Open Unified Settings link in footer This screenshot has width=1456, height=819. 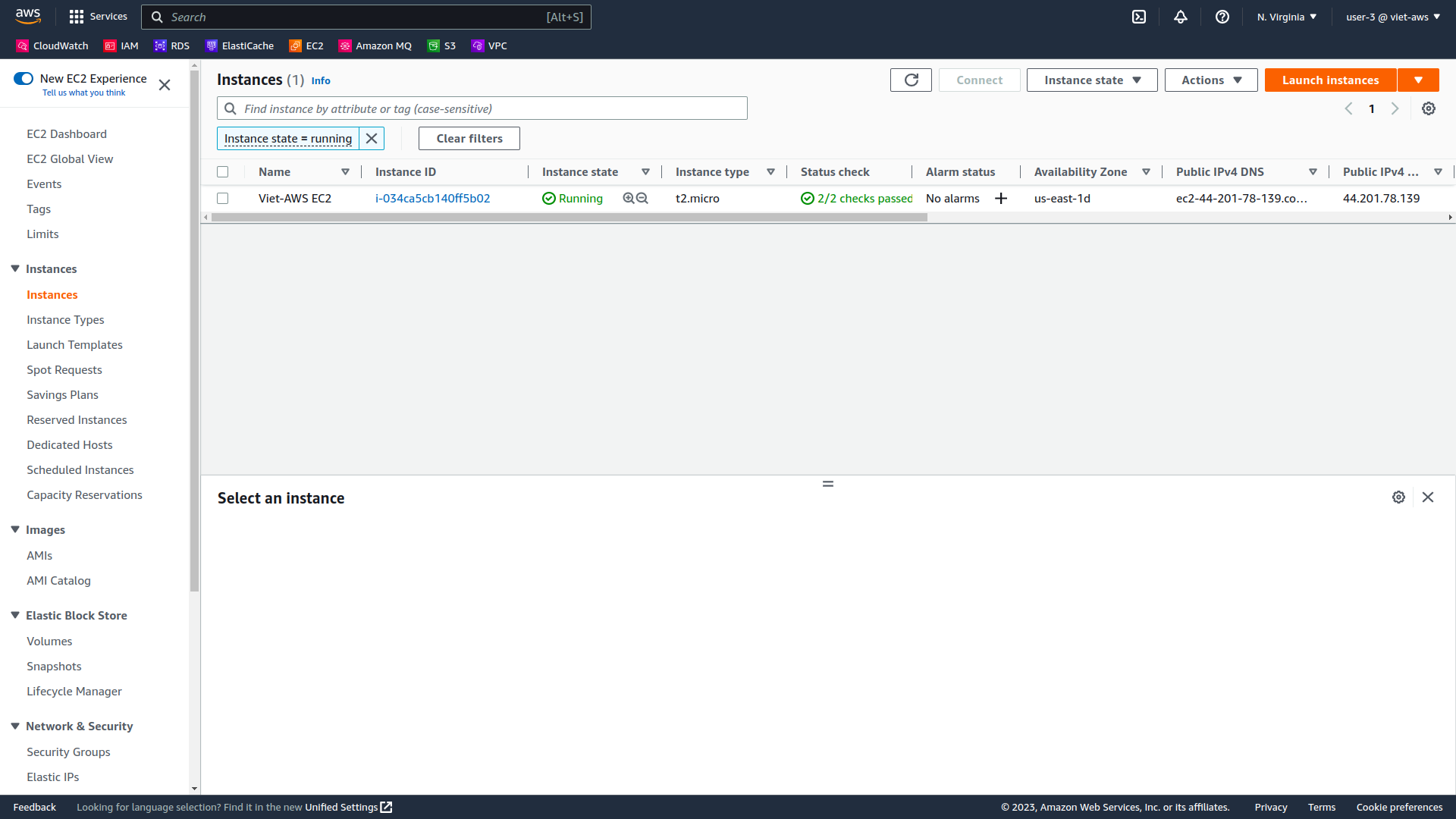(x=348, y=807)
